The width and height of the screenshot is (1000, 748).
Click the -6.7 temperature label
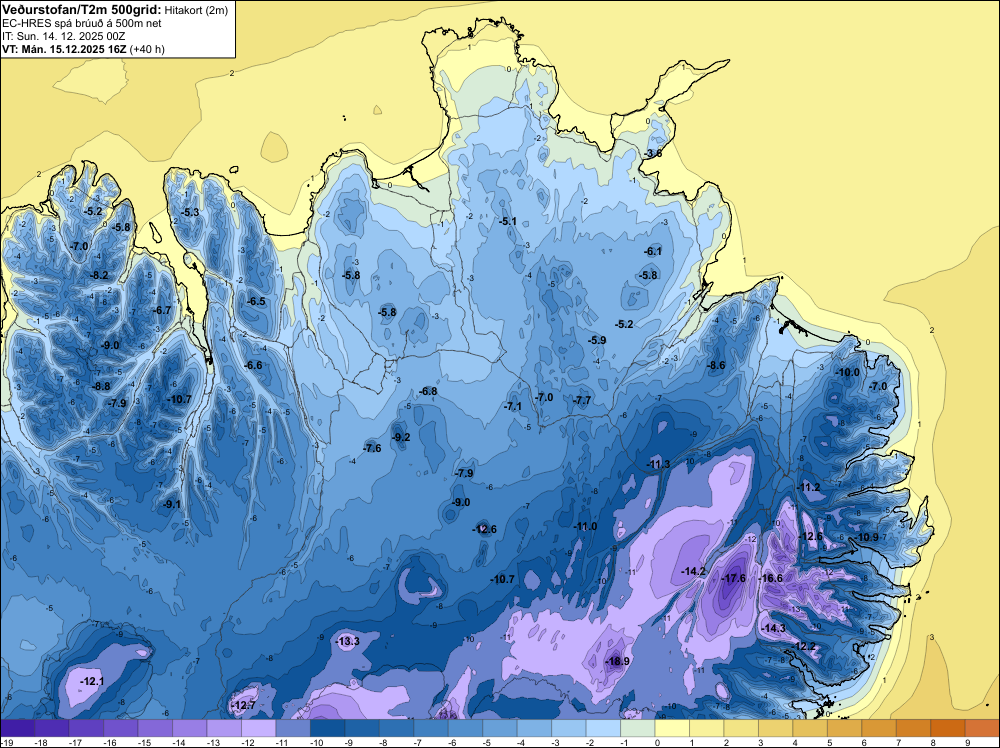point(162,310)
